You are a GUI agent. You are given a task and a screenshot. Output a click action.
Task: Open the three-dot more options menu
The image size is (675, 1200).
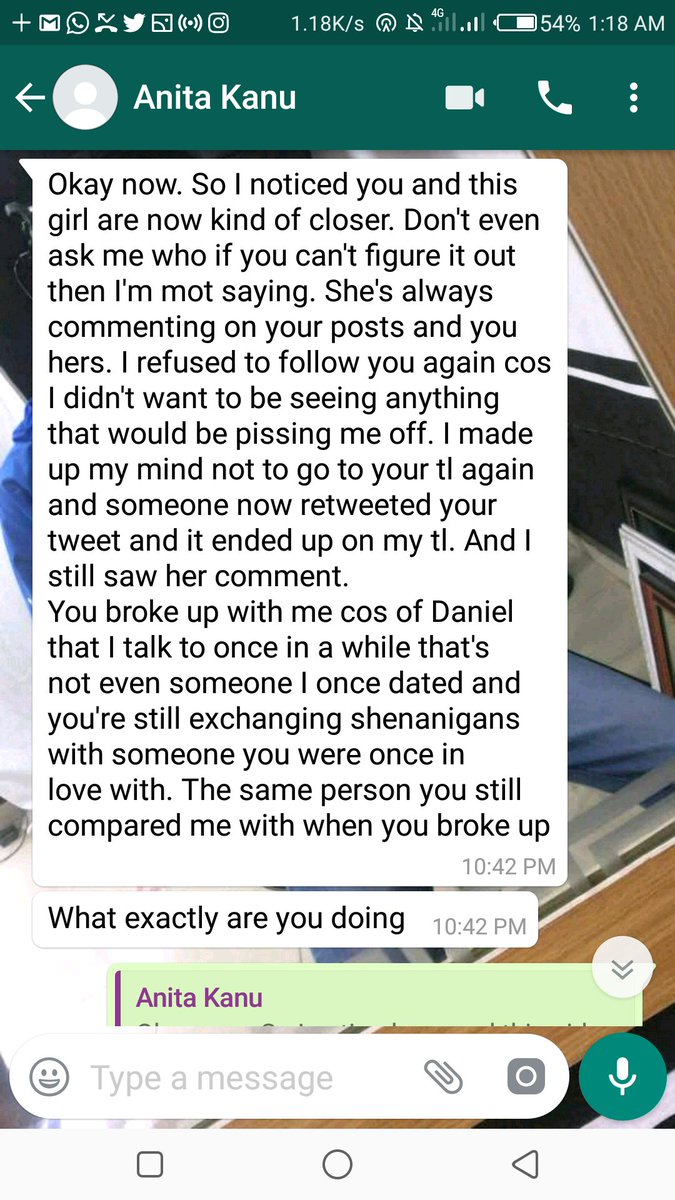tap(633, 97)
